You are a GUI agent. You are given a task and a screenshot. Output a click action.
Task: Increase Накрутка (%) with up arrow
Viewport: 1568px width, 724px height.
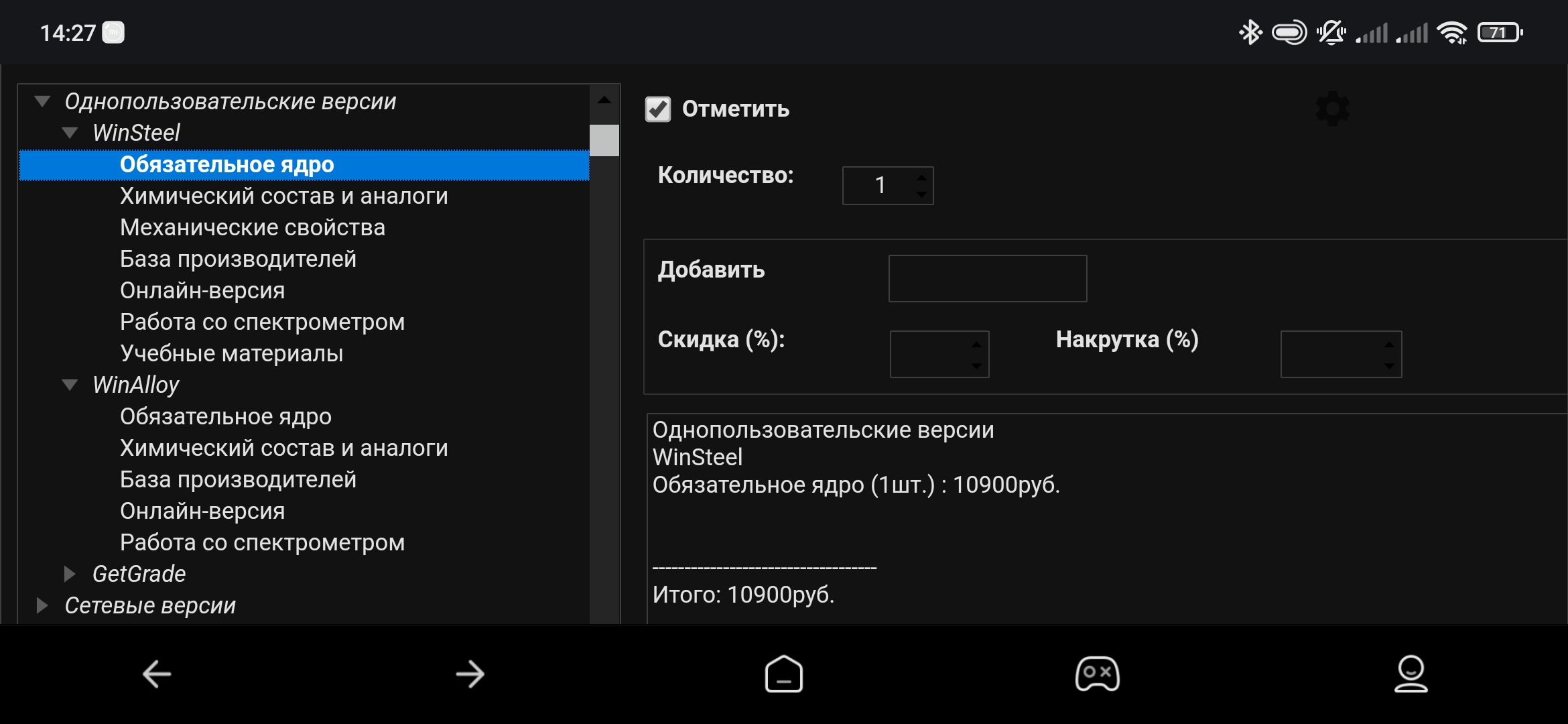[x=1389, y=345]
